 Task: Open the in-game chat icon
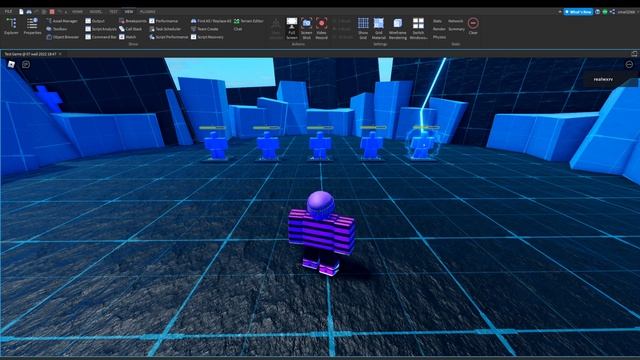(26, 64)
